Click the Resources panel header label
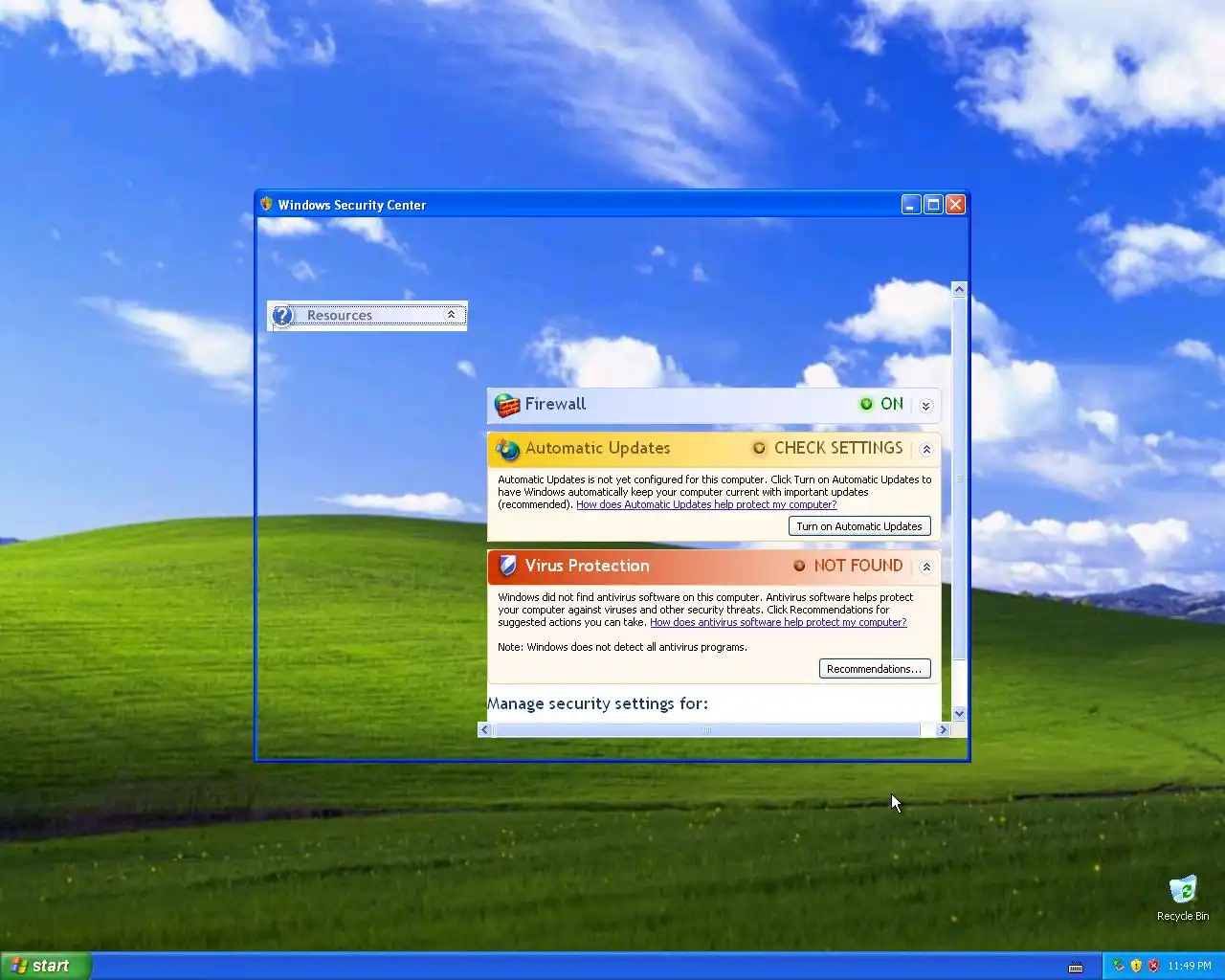This screenshot has width=1225, height=980. coord(340,315)
